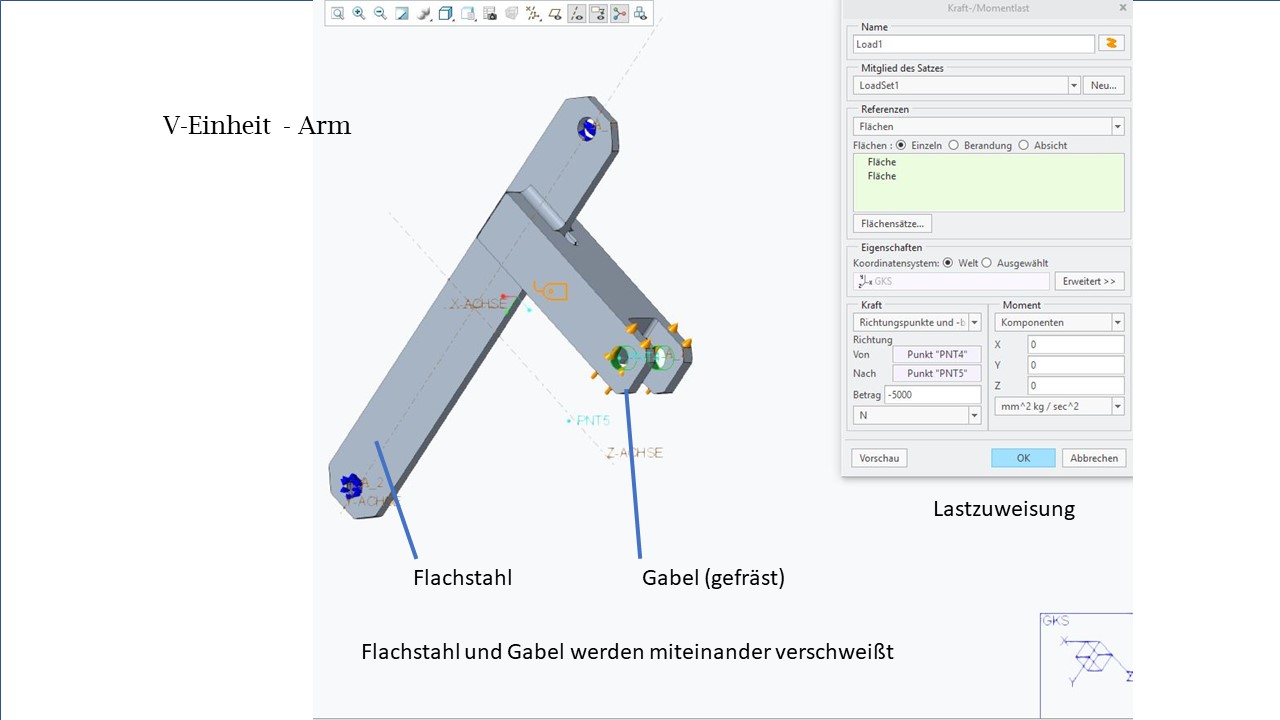Select the first Fläche list entry
The image size is (1280, 720).
click(x=882, y=162)
